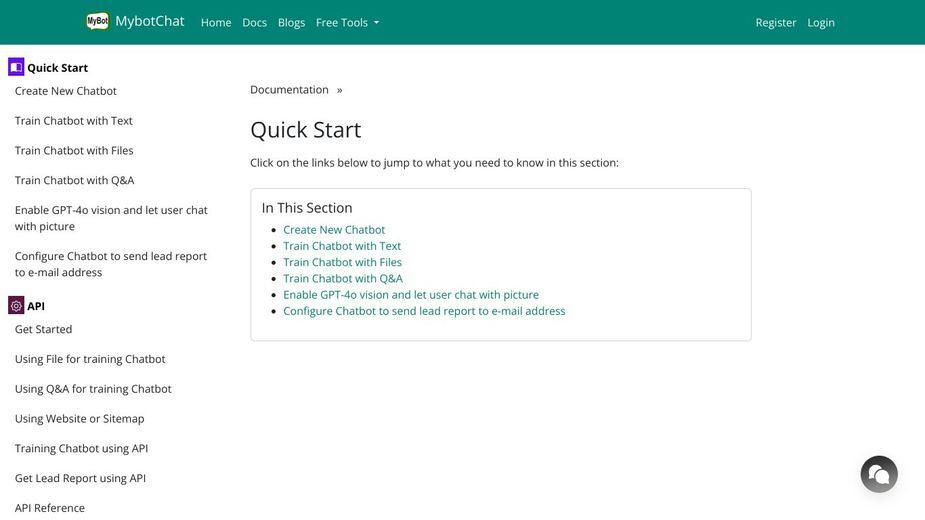Select the API sidebar heading

tap(36, 306)
